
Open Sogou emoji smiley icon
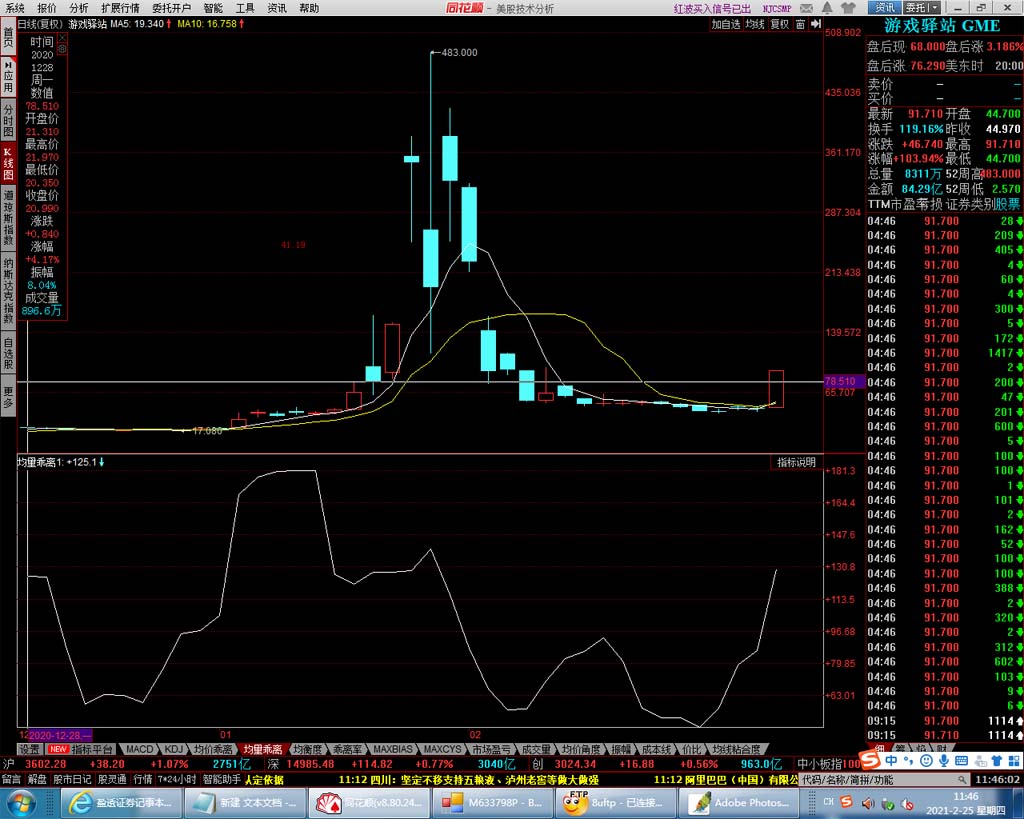click(x=926, y=761)
